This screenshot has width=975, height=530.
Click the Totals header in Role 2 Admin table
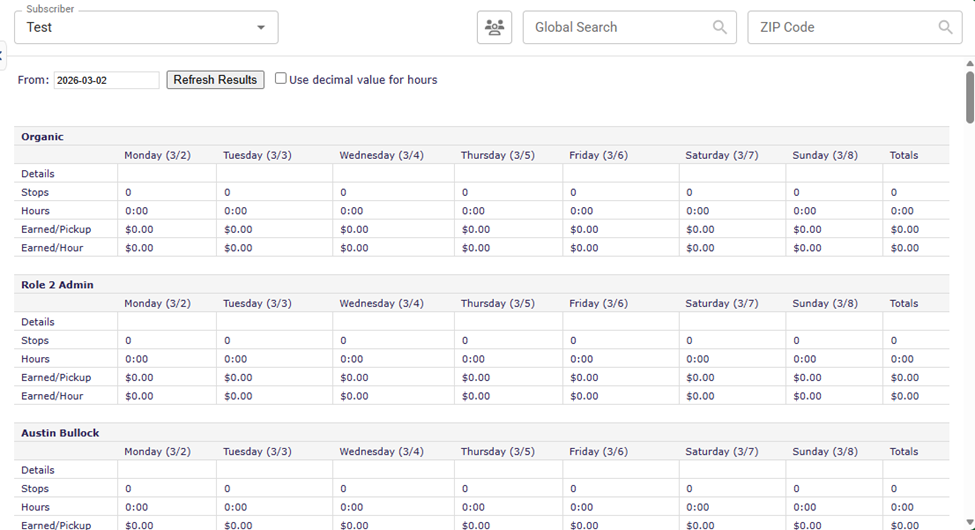pos(904,303)
